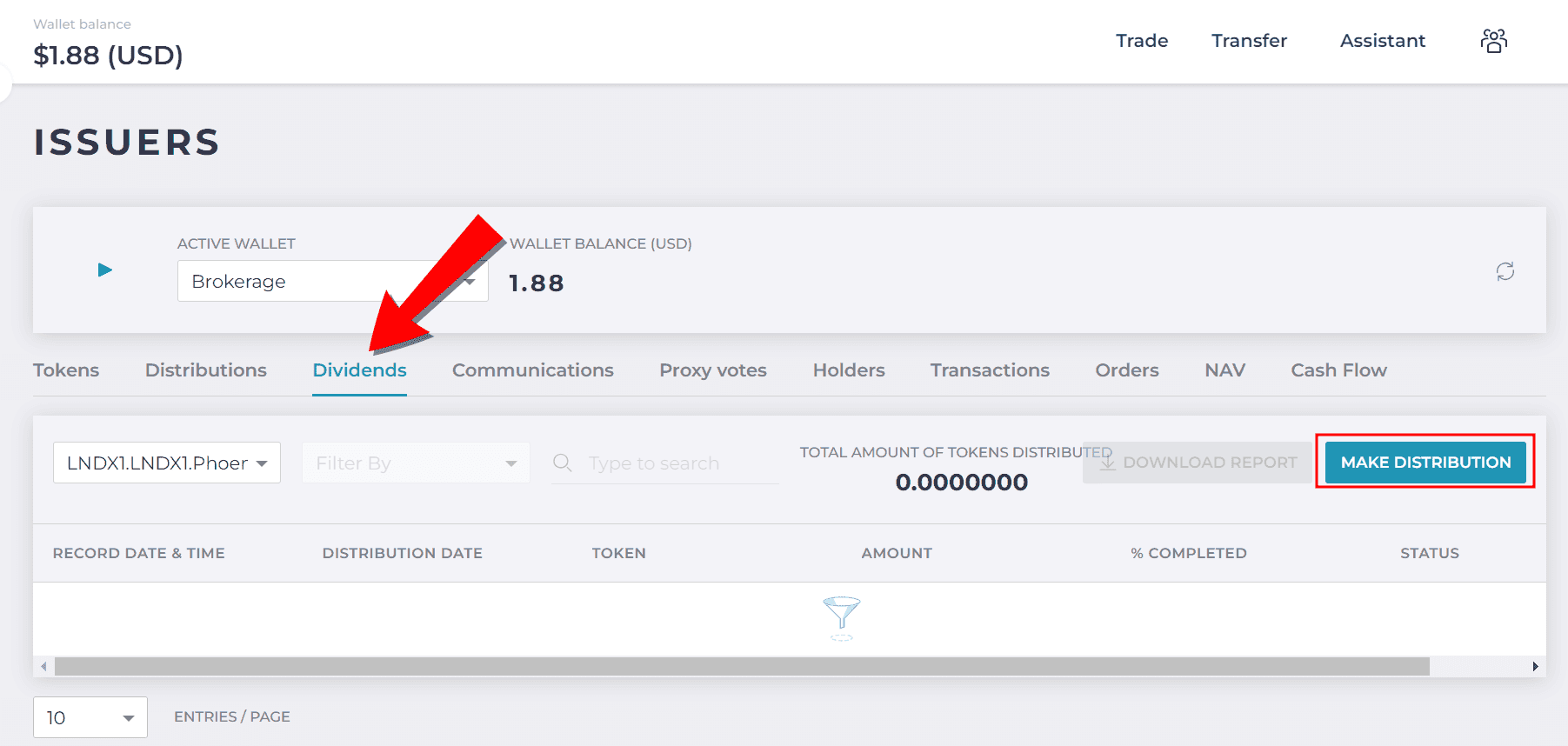Click the Record Date & Time column header
1568x746 pixels.
[x=139, y=553]
